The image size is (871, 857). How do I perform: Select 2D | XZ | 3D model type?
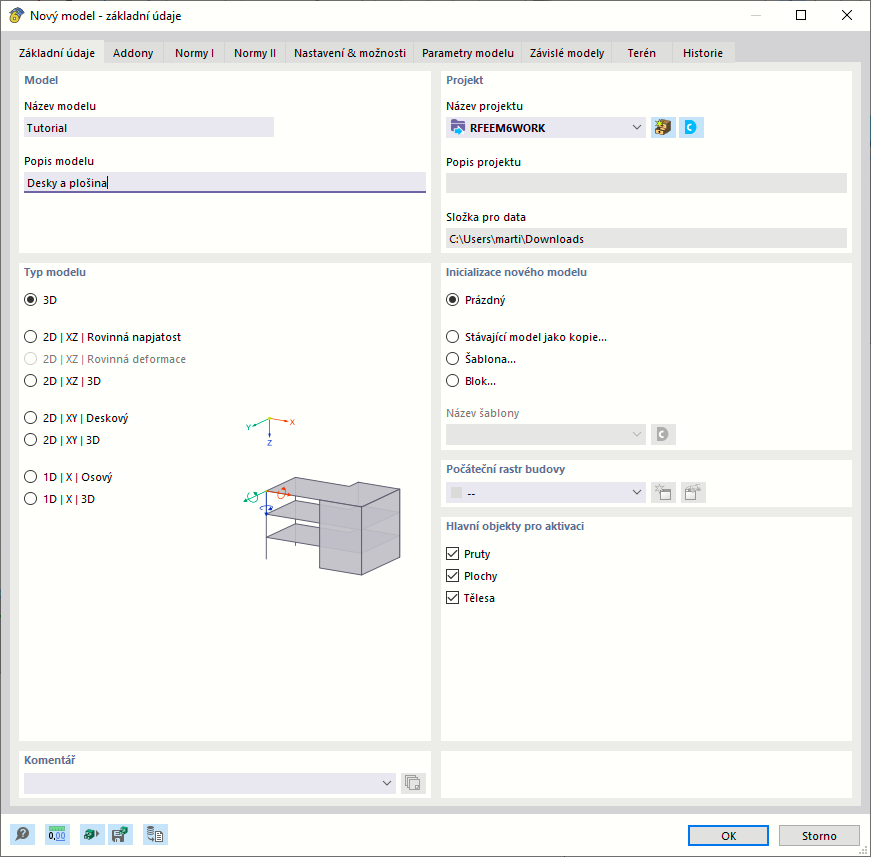(x=31, y=381)
